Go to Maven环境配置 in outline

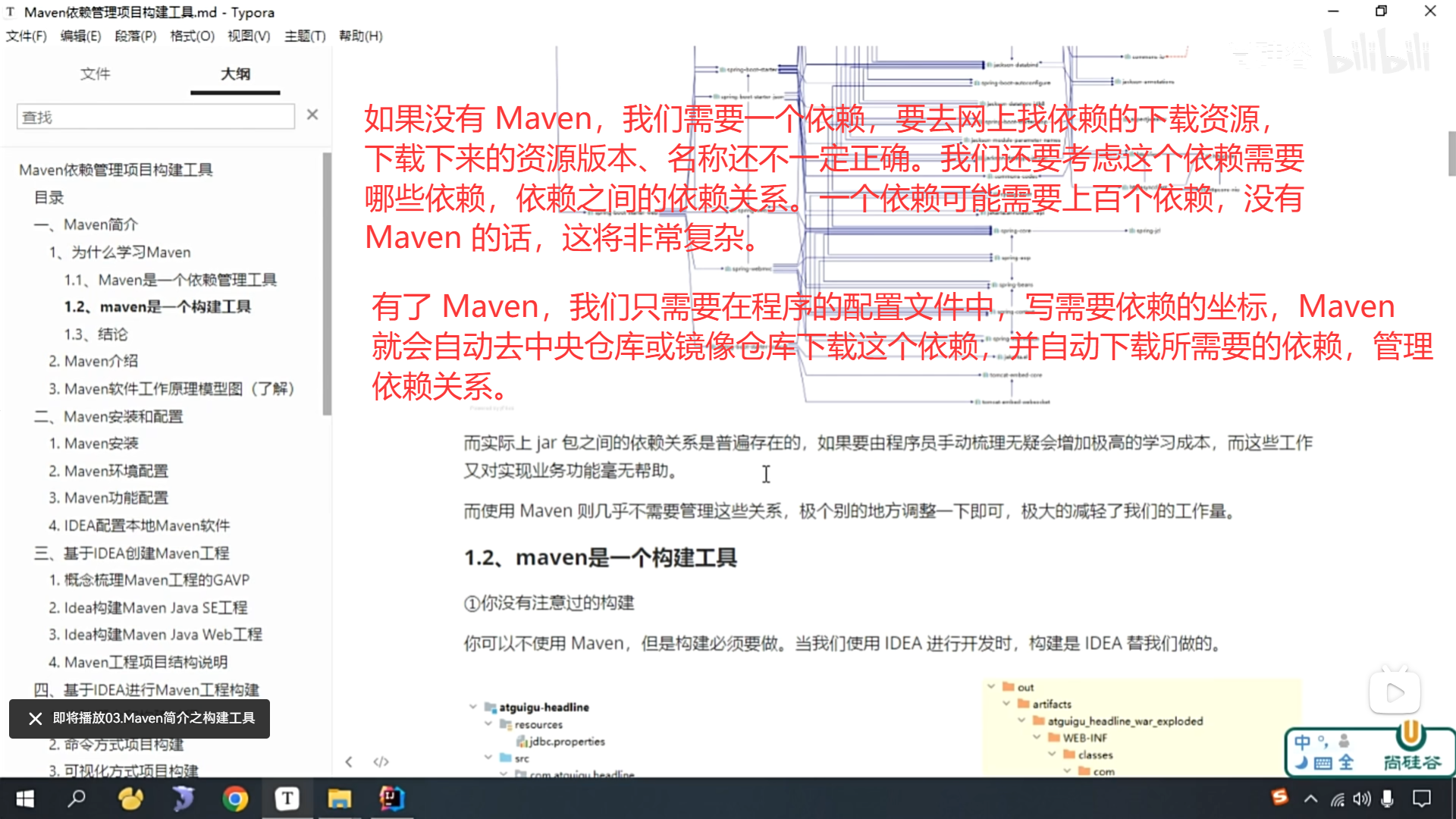coord(108,471)
